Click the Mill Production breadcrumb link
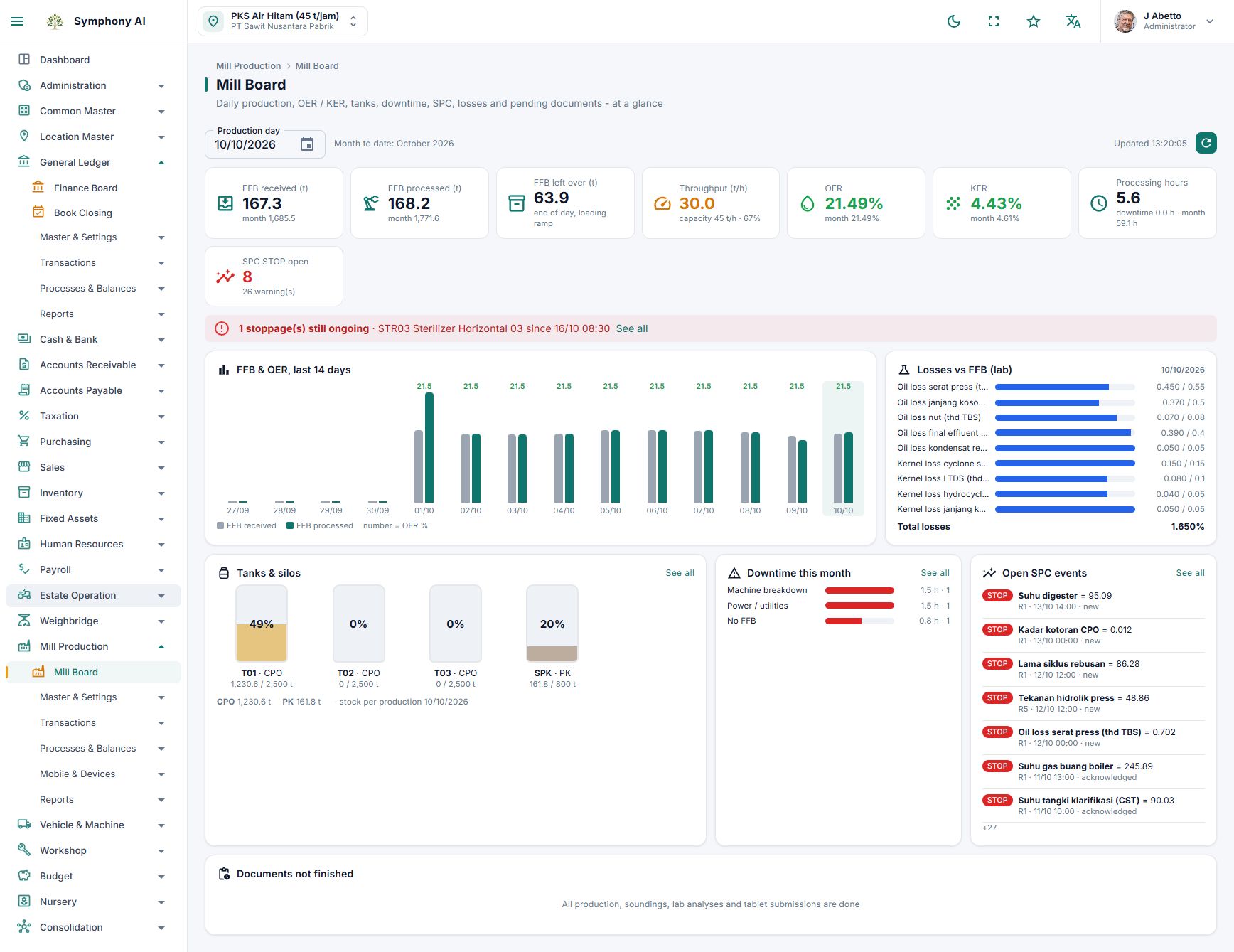 [x=248, y=65]
